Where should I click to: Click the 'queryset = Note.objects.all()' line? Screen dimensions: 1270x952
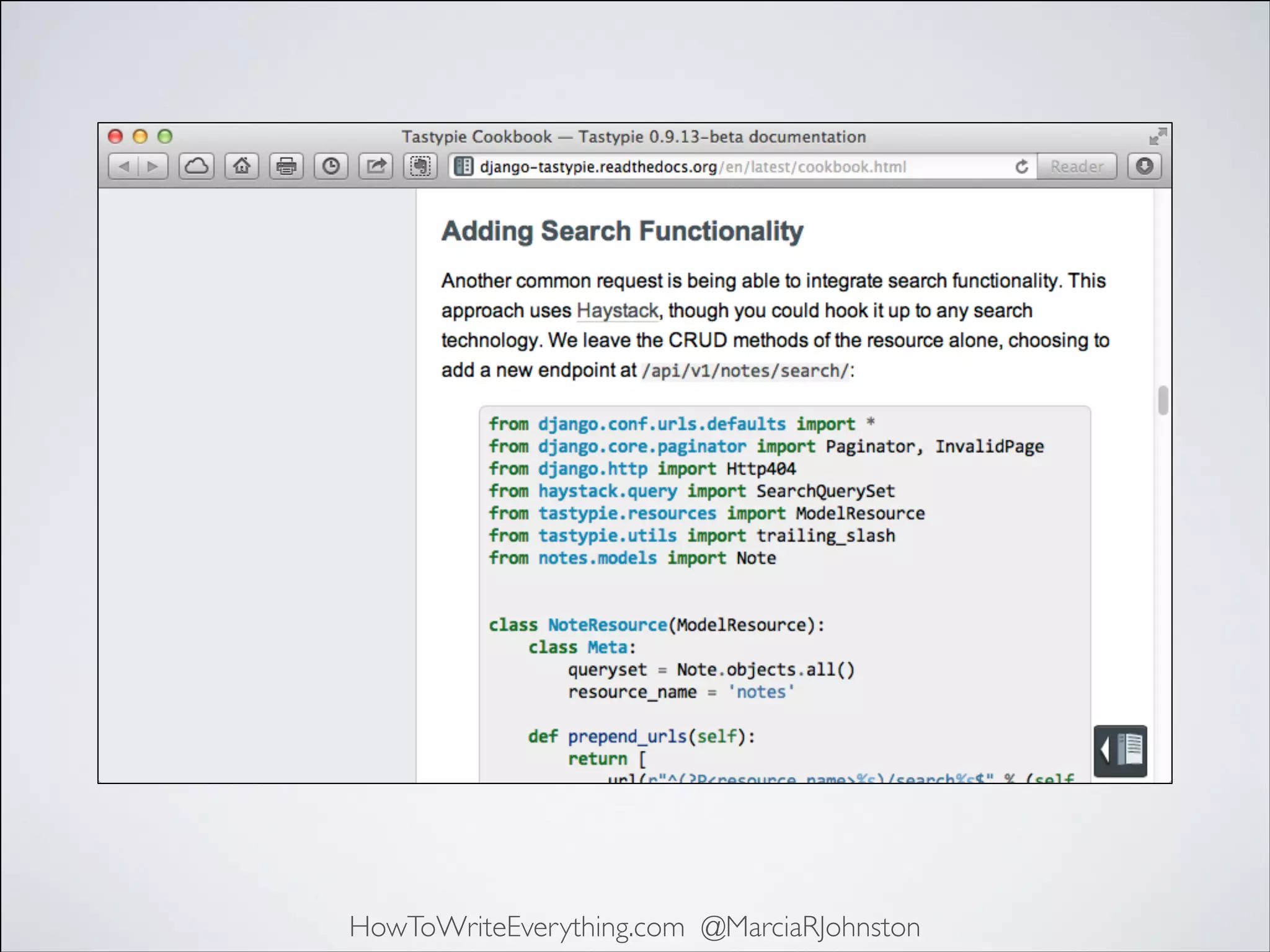(x=712, y=669)
